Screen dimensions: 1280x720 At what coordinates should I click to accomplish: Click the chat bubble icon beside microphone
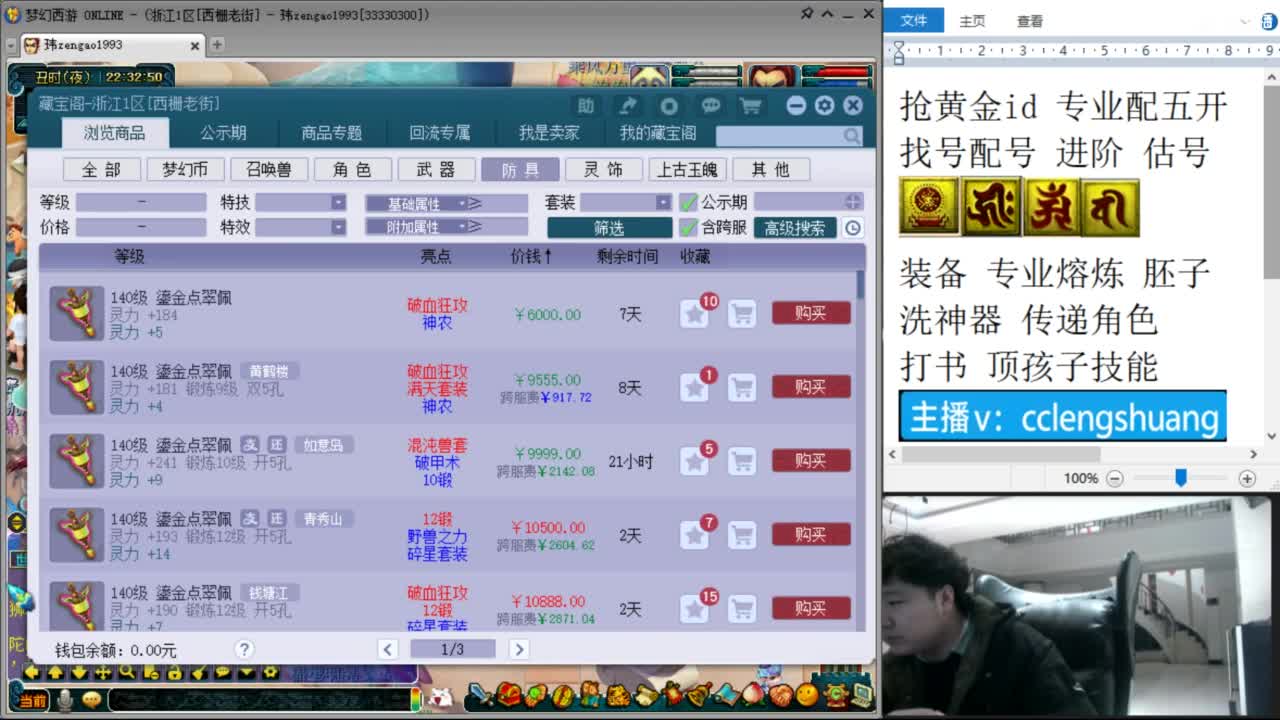(x=92, y=700)
